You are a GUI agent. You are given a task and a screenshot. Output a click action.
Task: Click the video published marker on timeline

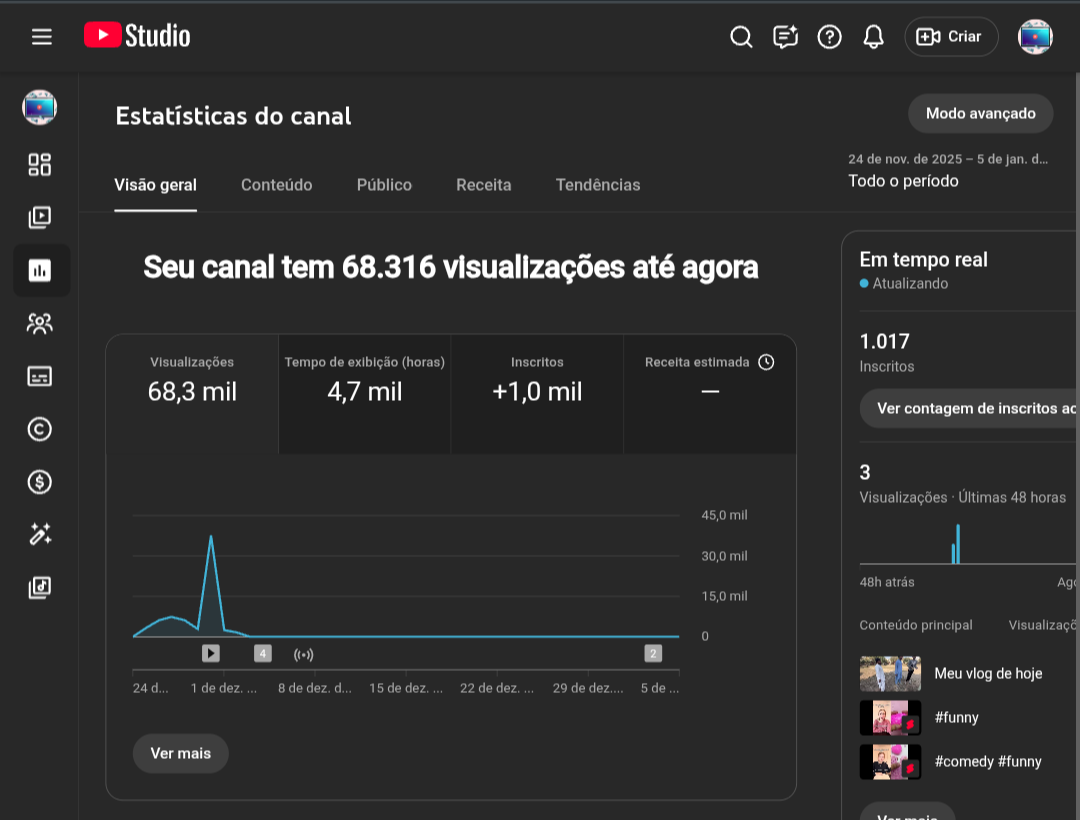210,653
